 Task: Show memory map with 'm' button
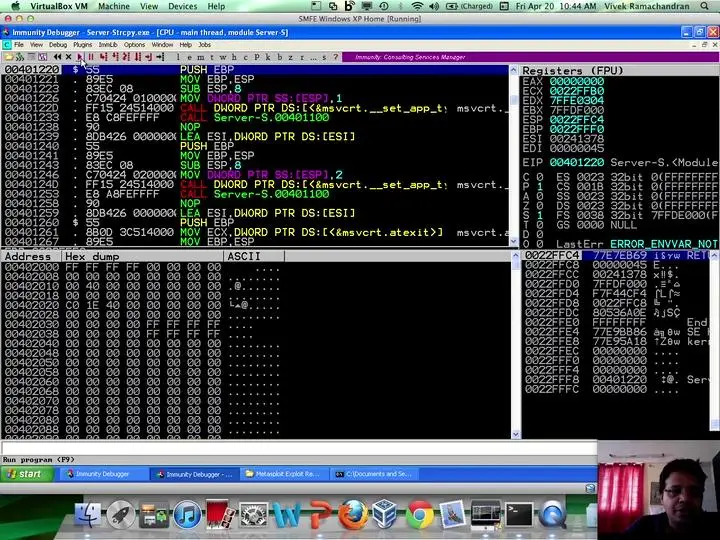pos(201,57)
